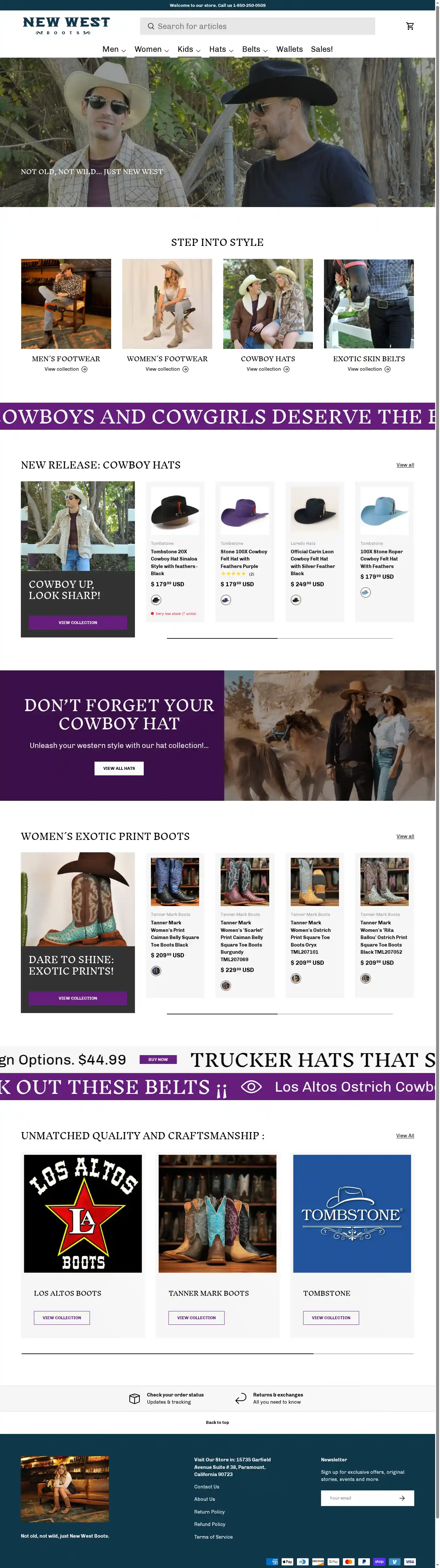The height and width of the screenshot is (1568, 440).
Task: Click View Collection under Tombstone brand
Action: [331, 1318]
